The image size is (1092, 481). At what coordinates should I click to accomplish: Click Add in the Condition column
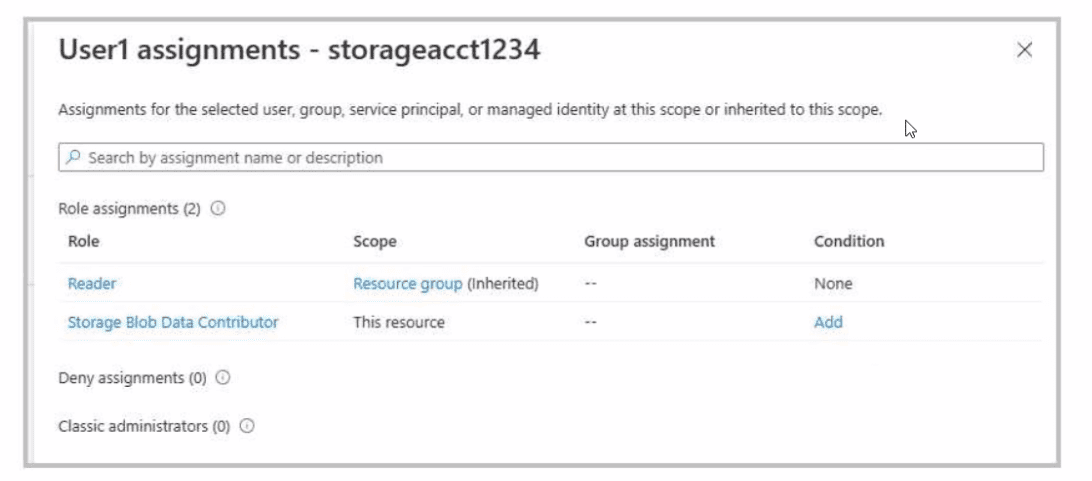828,322
